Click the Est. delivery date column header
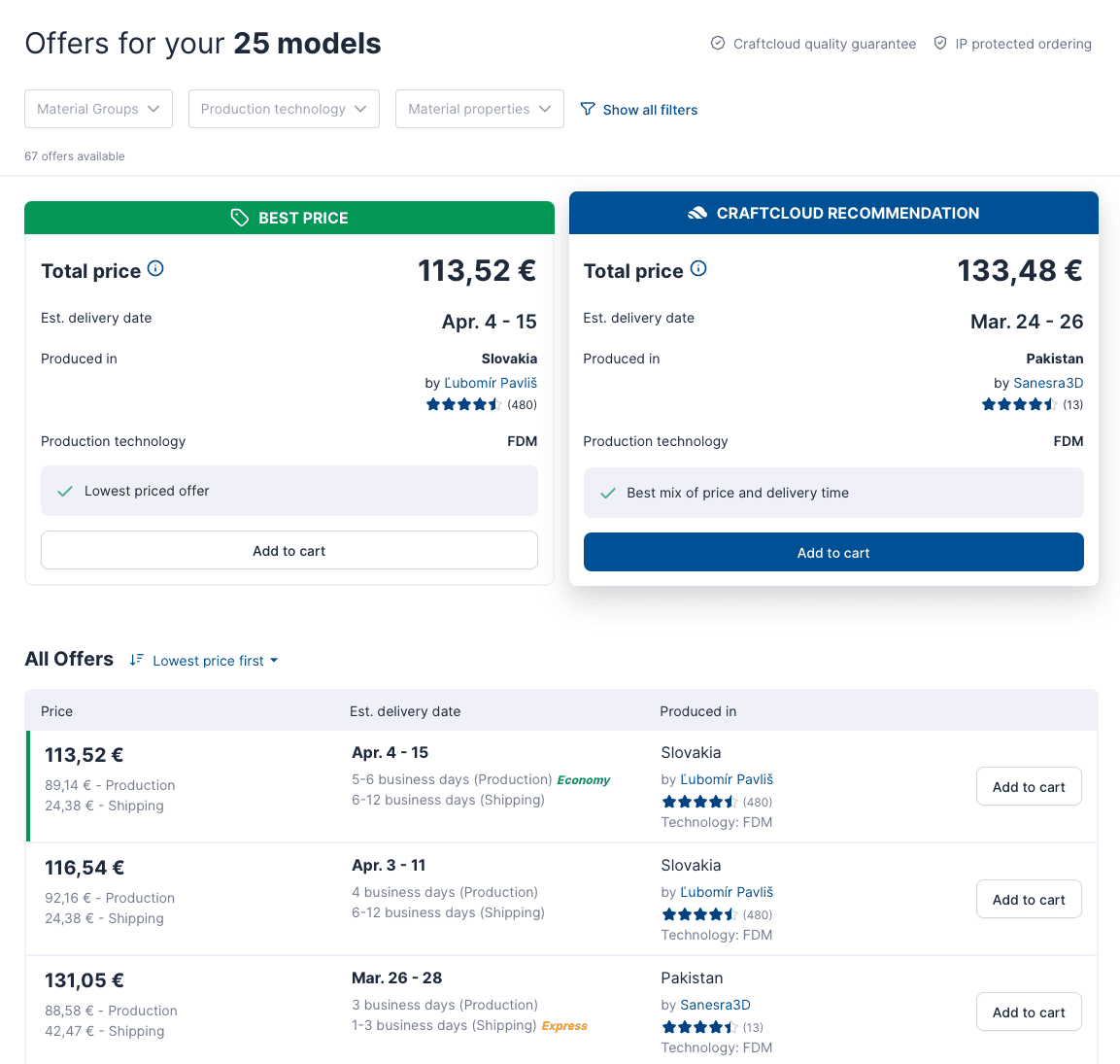The width and height of the screenshot is (1120, 1064). click(405, 711)
